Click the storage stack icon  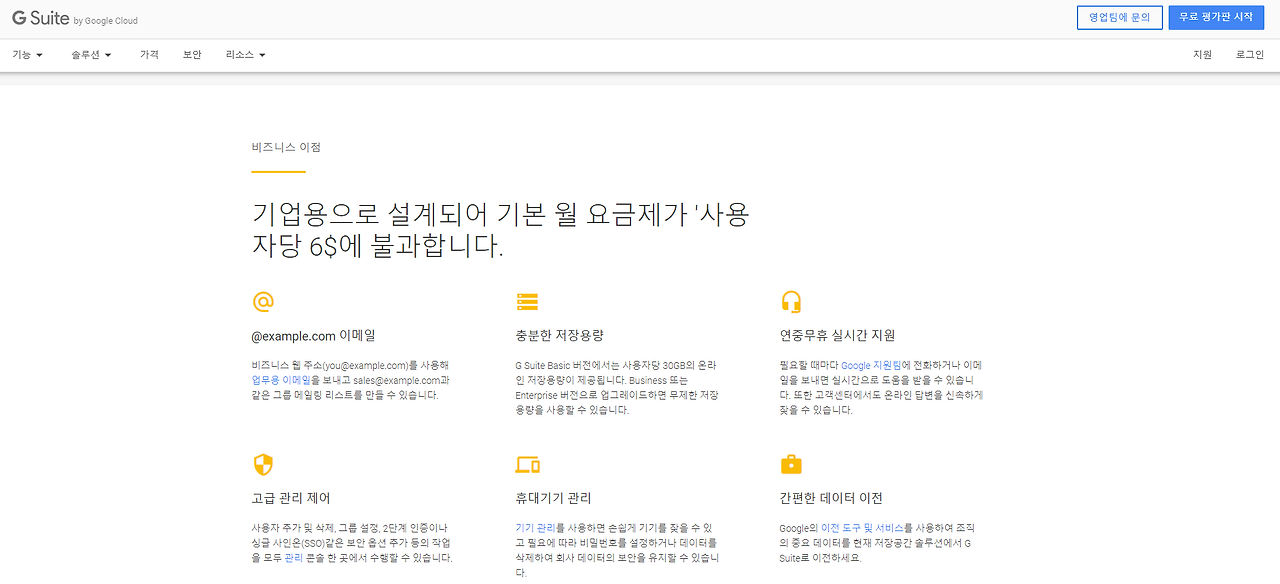pyautogui.click(x=527, y=301)
